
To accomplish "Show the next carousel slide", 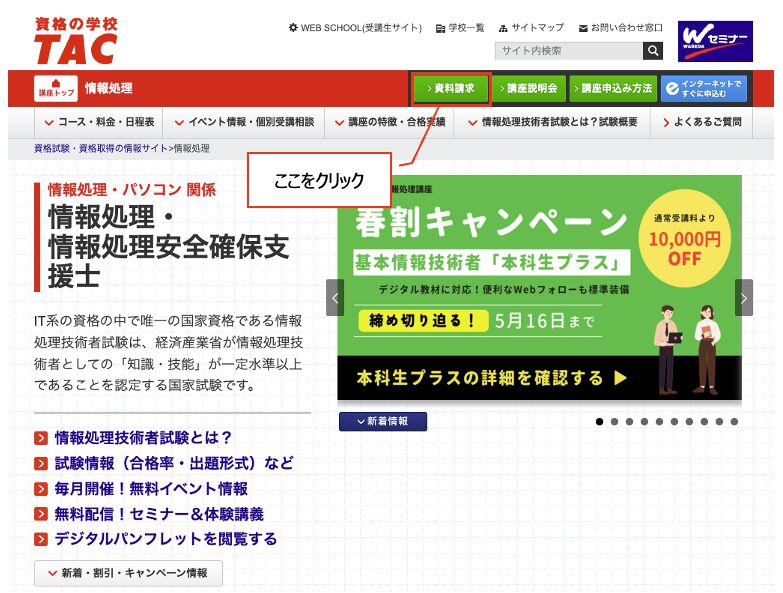I will click(744, 298).
